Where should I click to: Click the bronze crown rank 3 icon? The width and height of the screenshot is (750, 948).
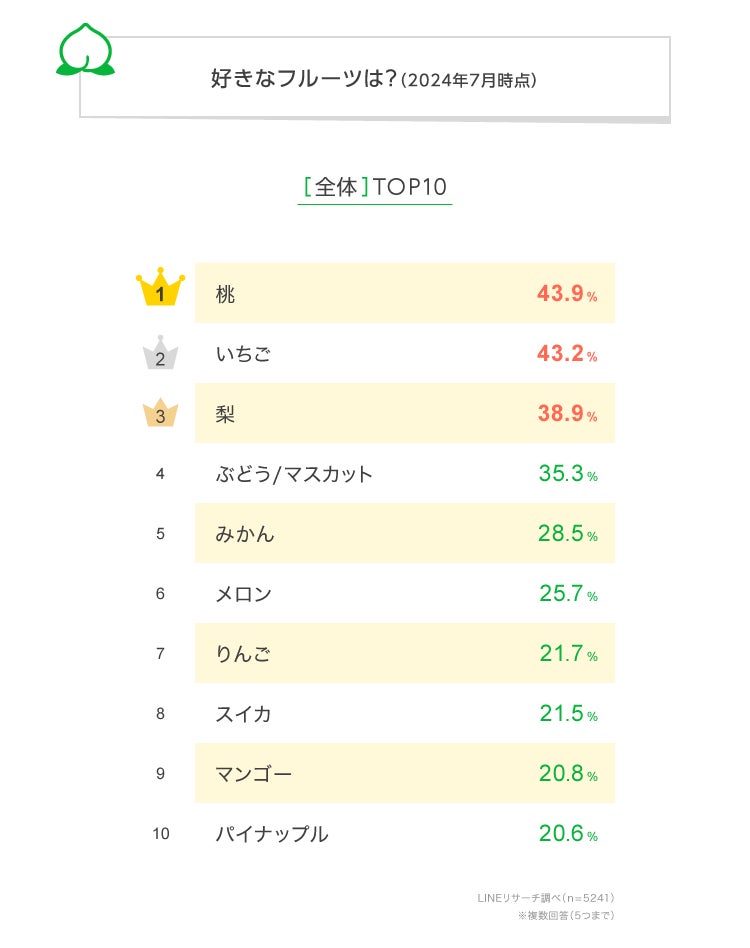(160, 412)
